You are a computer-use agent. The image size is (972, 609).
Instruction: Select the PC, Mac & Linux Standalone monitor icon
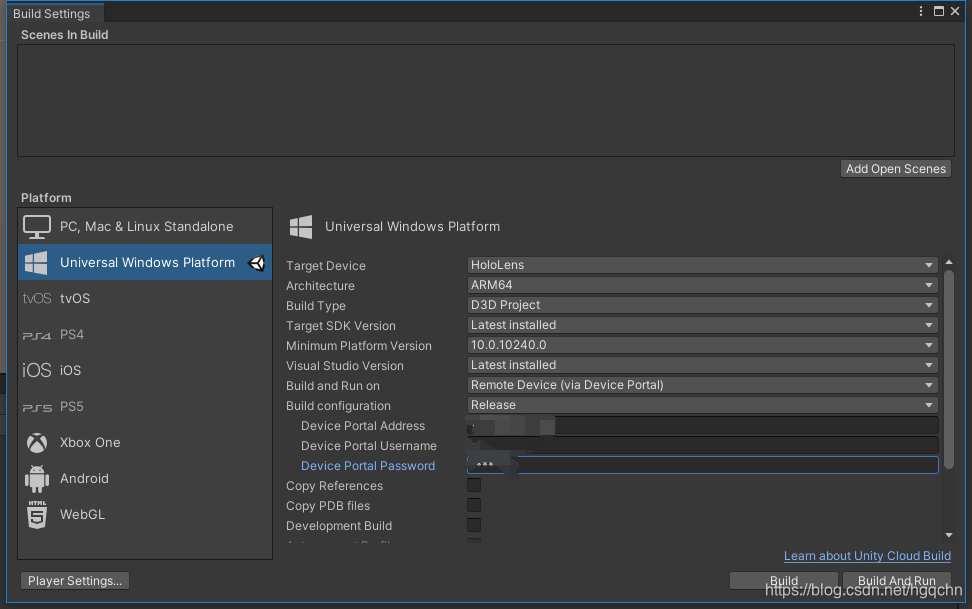tap(37, 226)
